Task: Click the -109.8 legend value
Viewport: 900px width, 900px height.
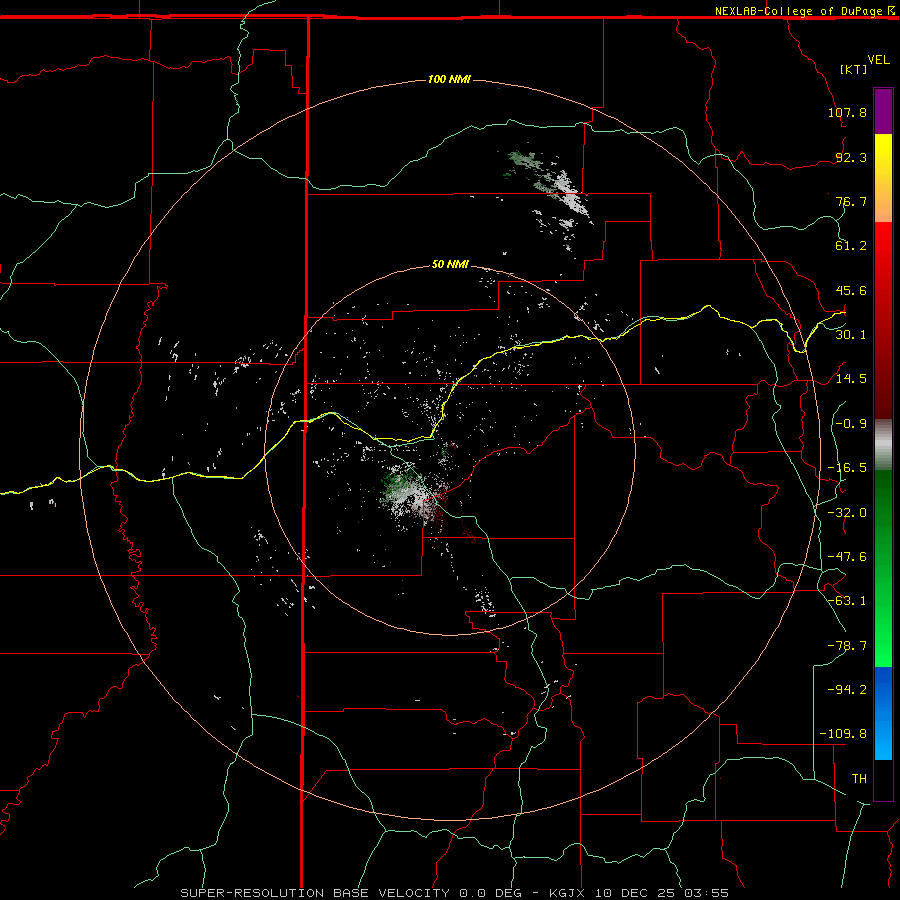Action: [844, 734]
